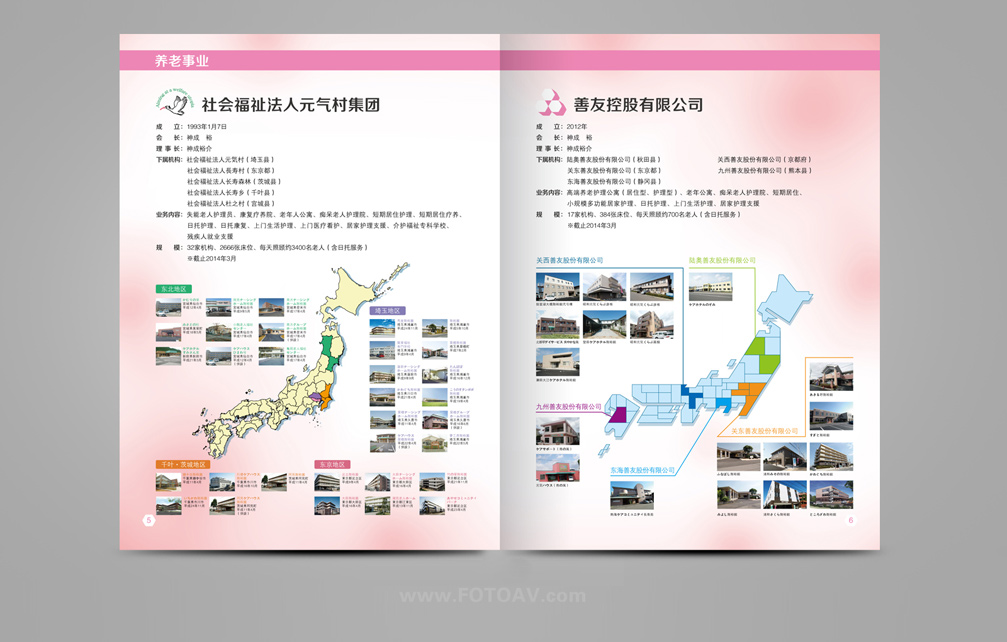Select the heading 善友控股有限公司
The height and width of the screenshot is (642, 1007).
[638, 105]
